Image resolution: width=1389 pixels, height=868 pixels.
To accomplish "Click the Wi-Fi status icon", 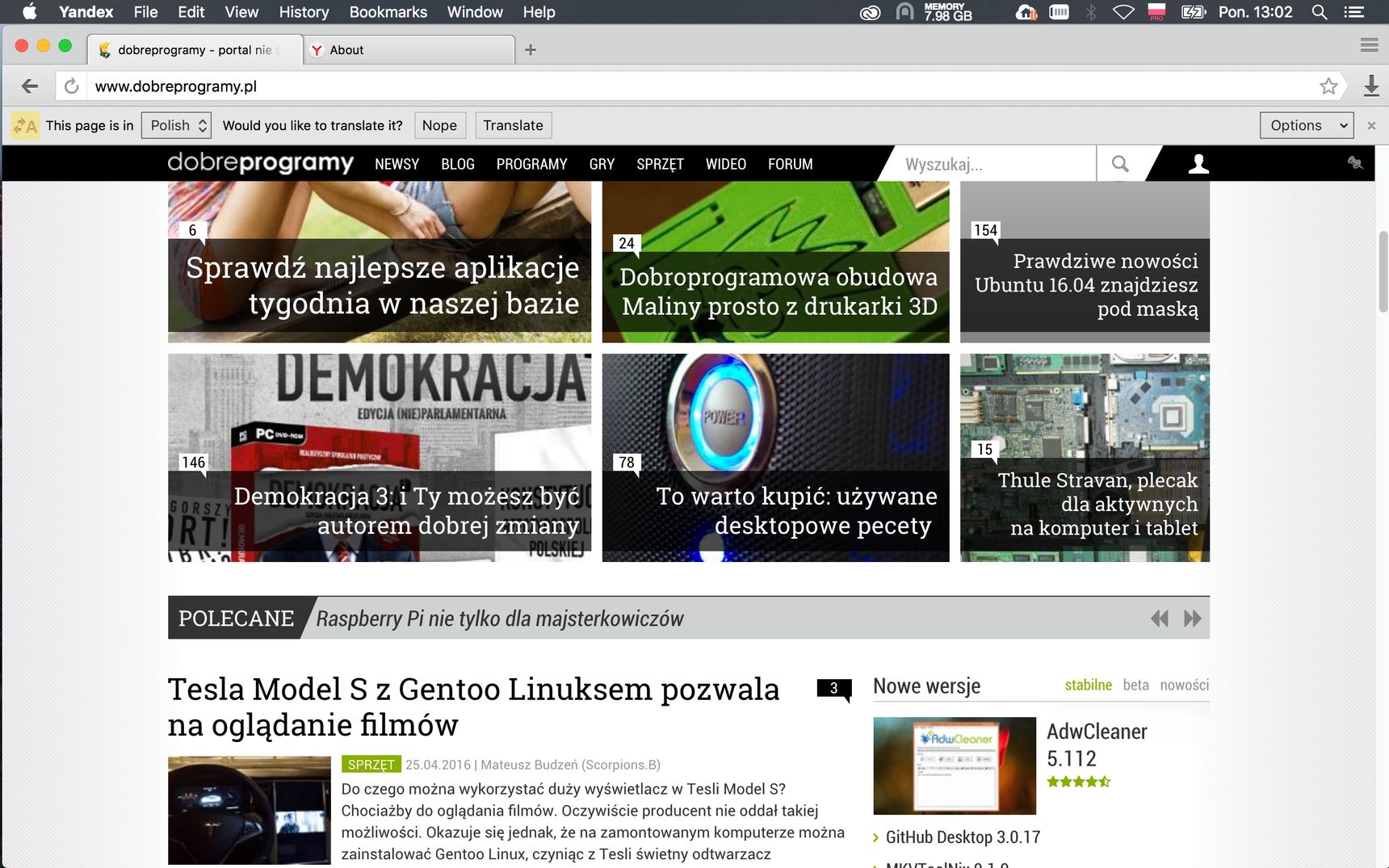I will coord(1124,12).
